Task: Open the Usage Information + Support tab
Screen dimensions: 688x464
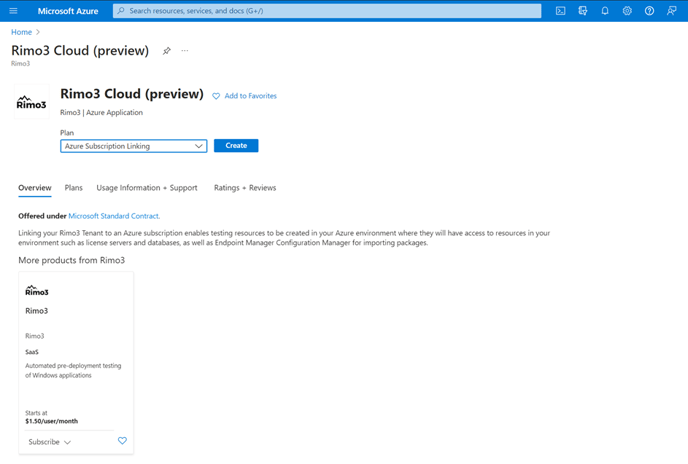Action: 147,188
